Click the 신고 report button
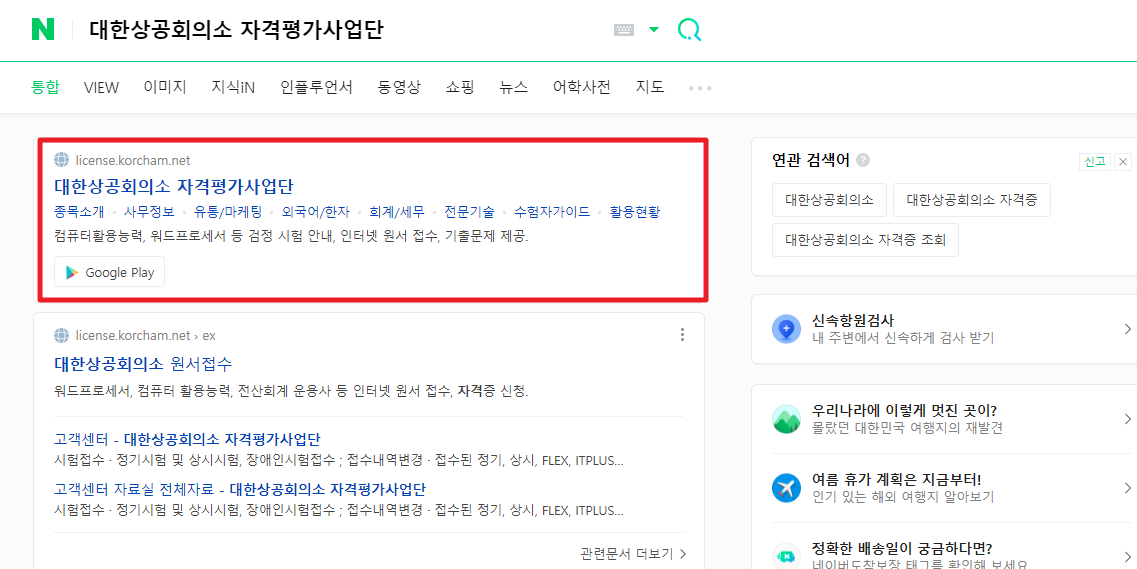 point(1094,162)
